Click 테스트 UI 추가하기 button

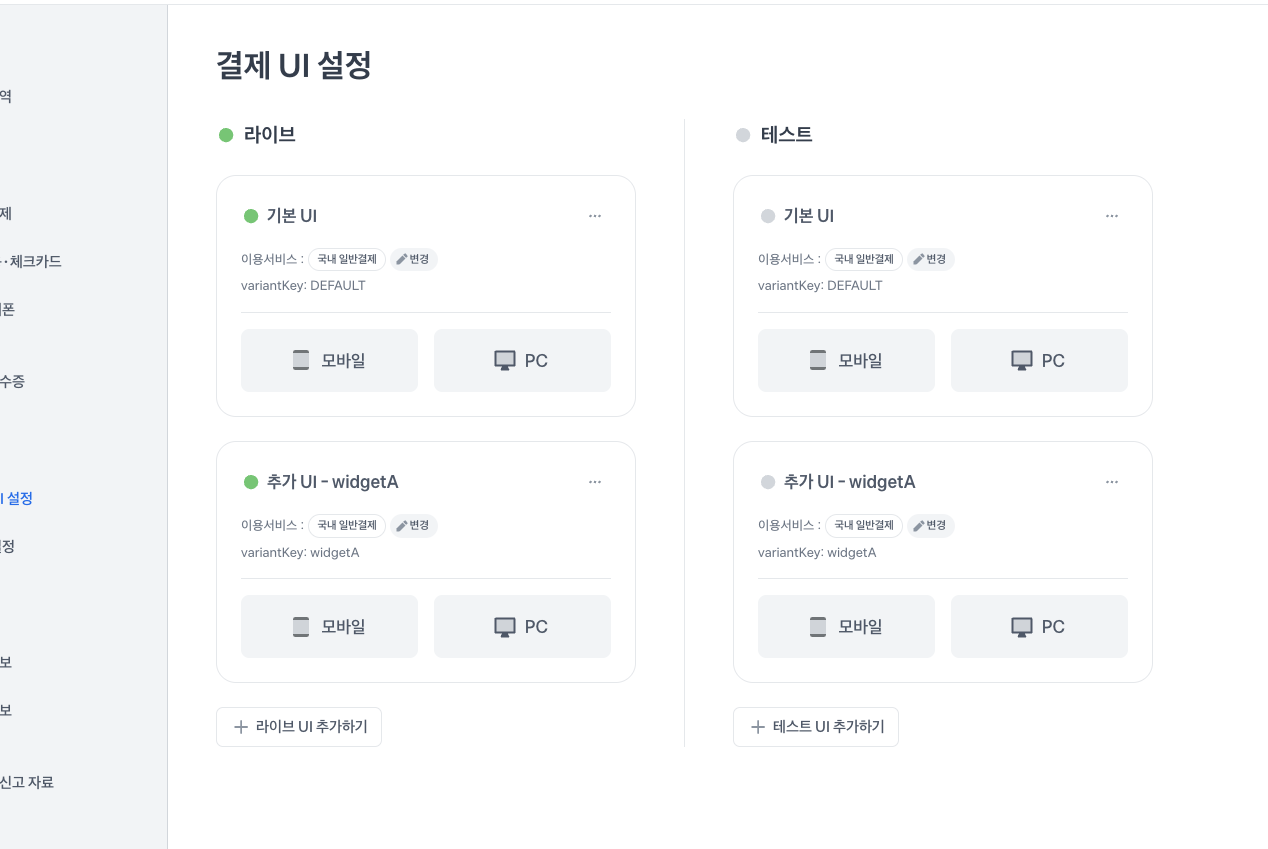816,727
